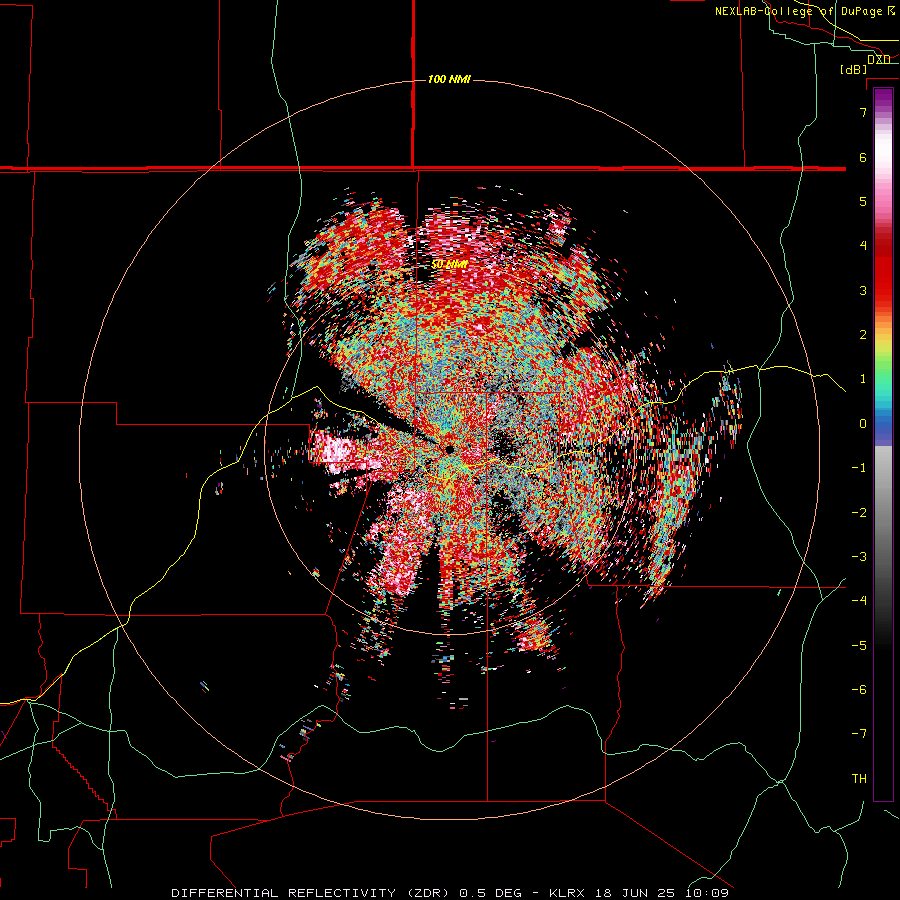Click the 0.5 DEG elevation text
The width and height of the screenshot is (900, 900).
490,893
